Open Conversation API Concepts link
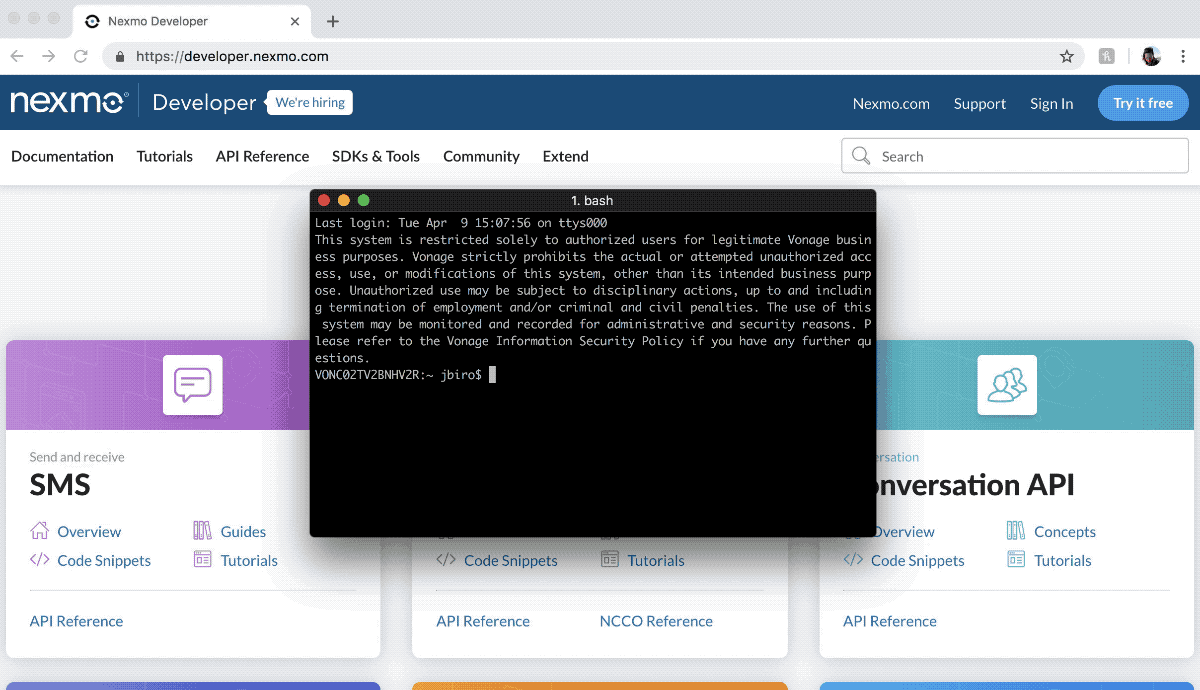1200x690 pixels. (1065, 532)
